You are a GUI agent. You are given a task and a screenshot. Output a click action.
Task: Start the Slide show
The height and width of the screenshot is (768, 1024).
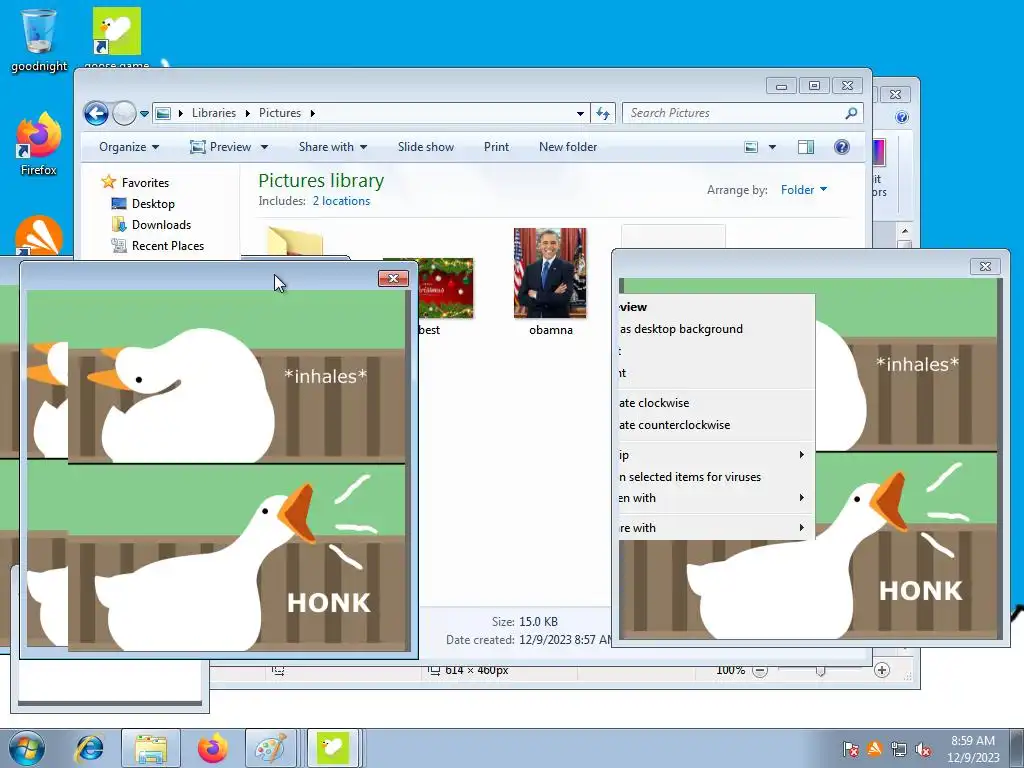point(426,147)
